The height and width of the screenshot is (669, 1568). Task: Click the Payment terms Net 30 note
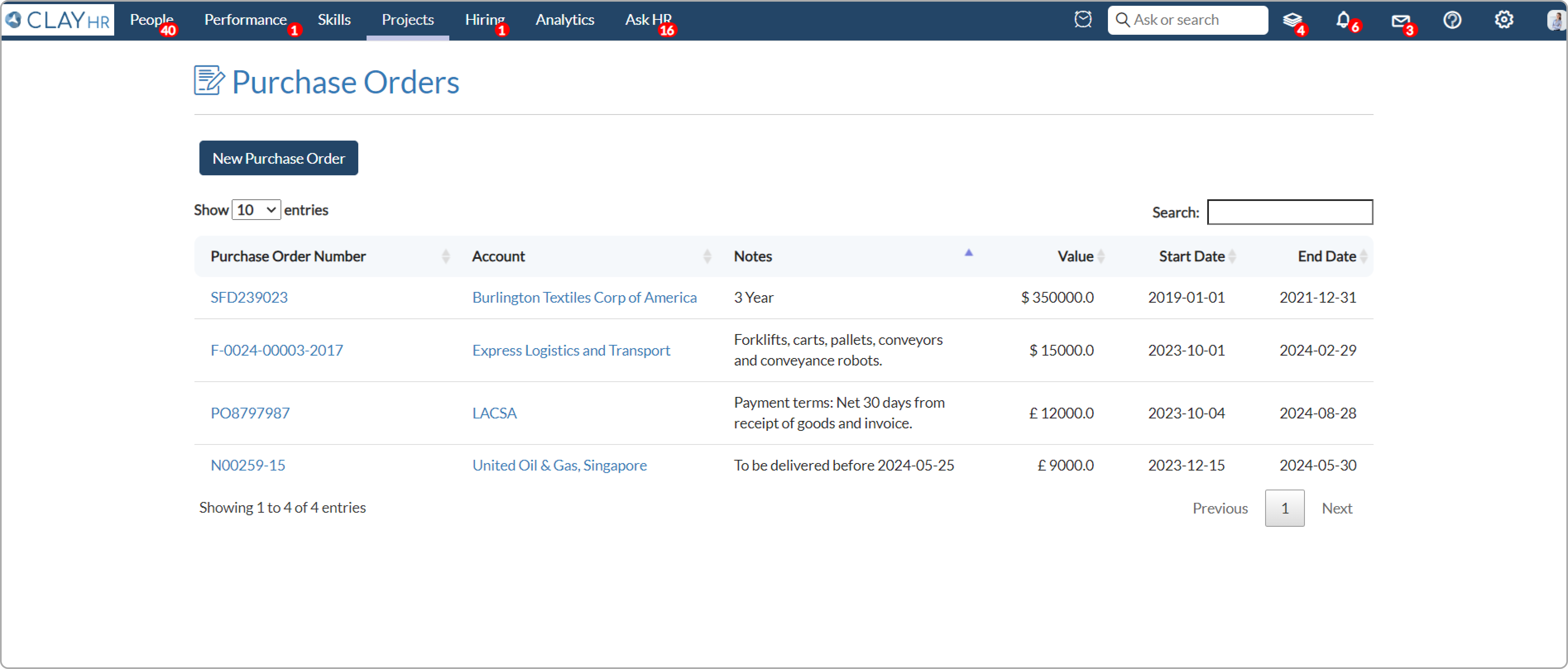[x=839, y=412]
